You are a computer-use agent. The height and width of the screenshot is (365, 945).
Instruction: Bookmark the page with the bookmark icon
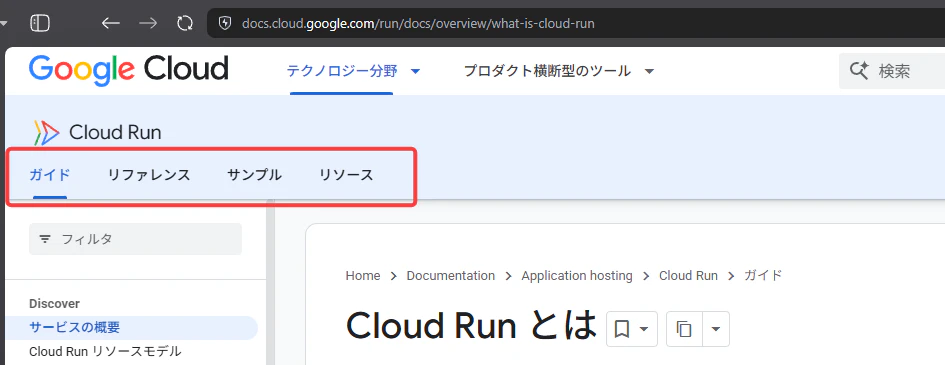(x=621, y=329)
